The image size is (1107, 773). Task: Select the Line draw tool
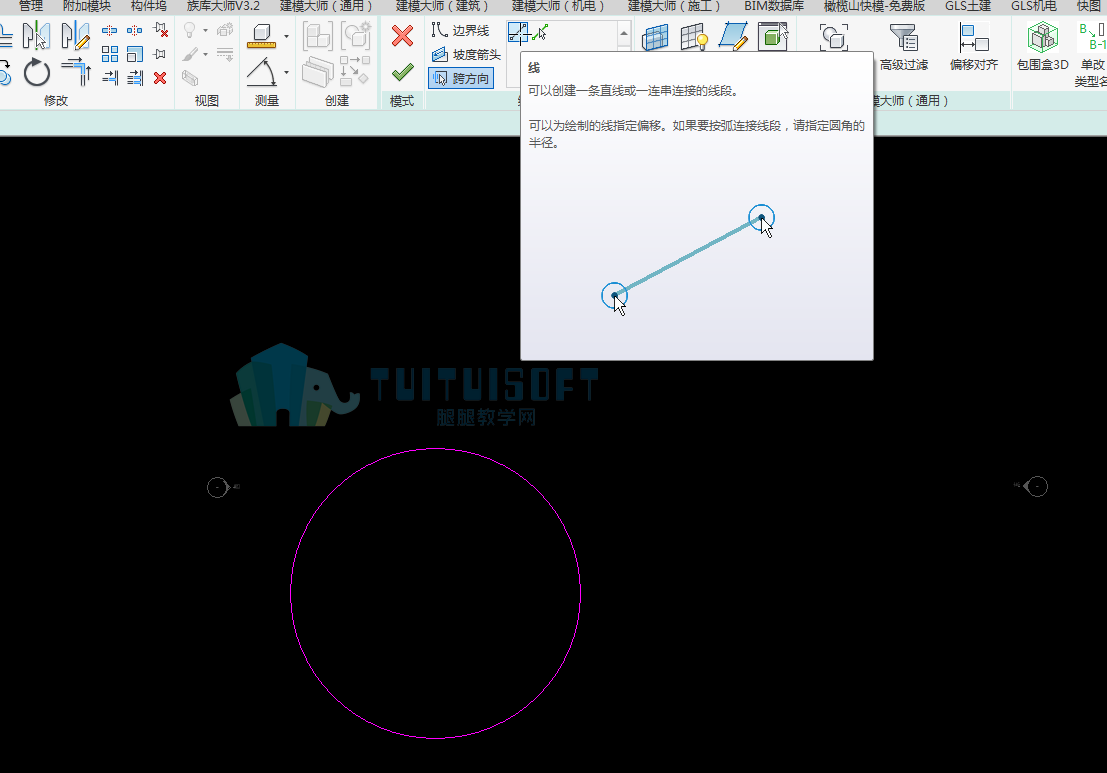point(518,32)
